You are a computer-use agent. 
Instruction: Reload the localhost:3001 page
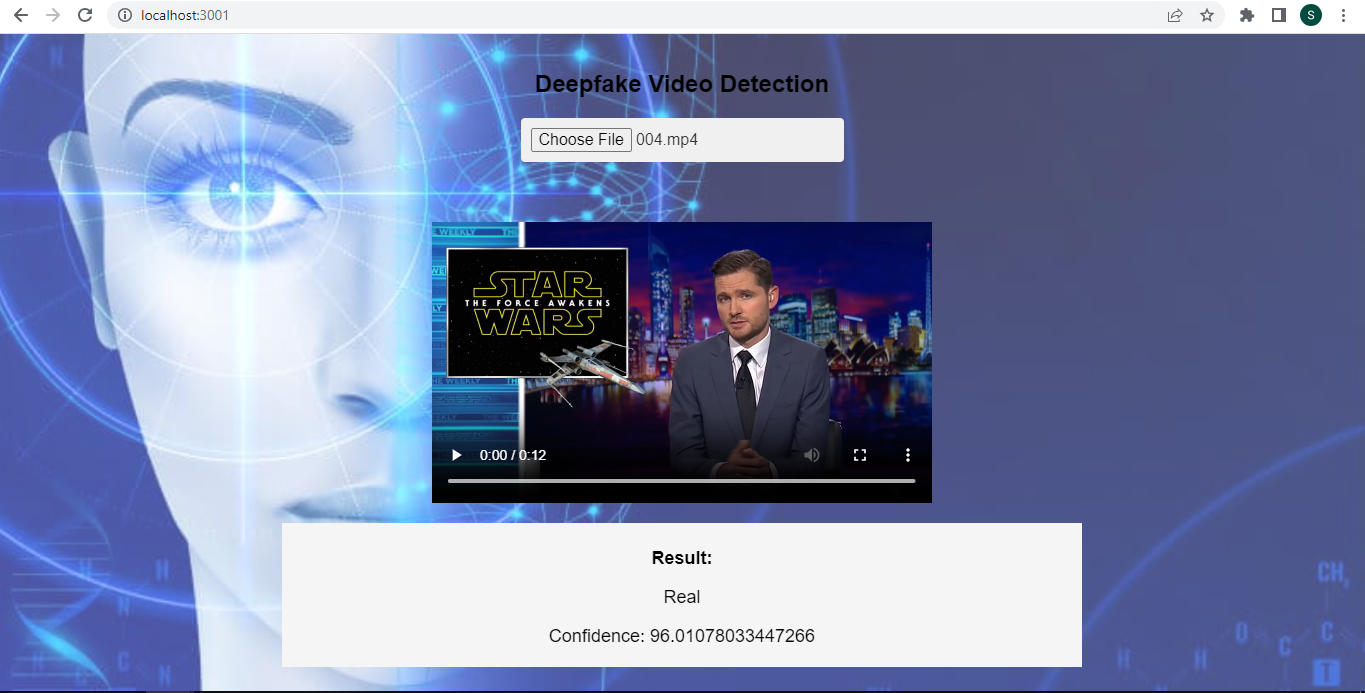pos(84,15)
